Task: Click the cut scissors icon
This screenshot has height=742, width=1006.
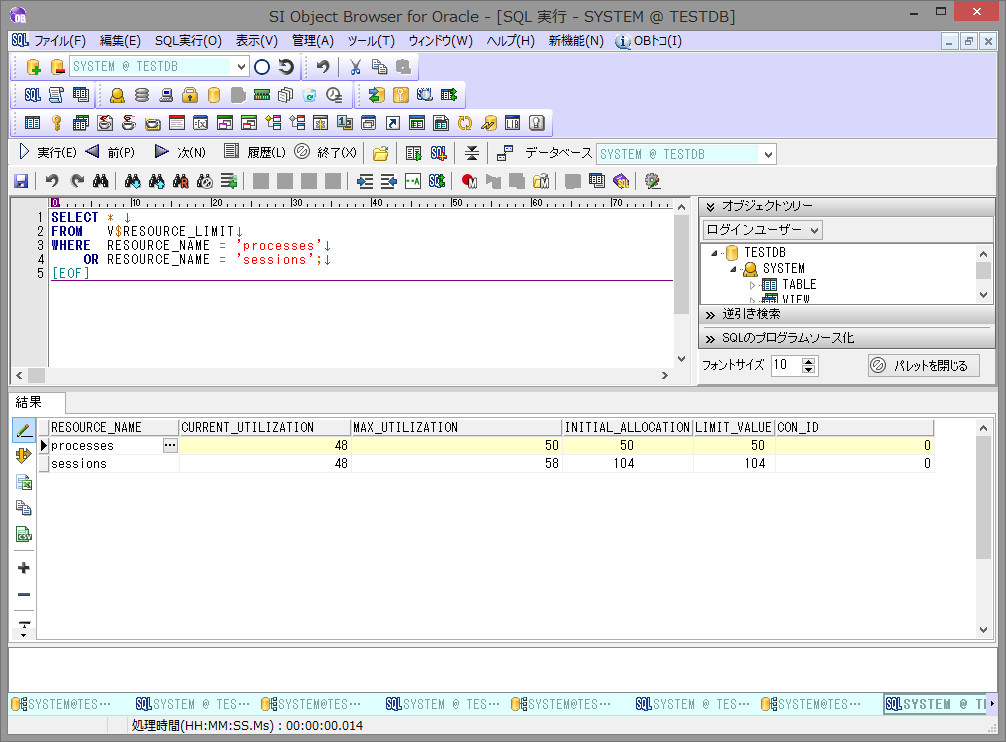Action: tap(355, 67)
